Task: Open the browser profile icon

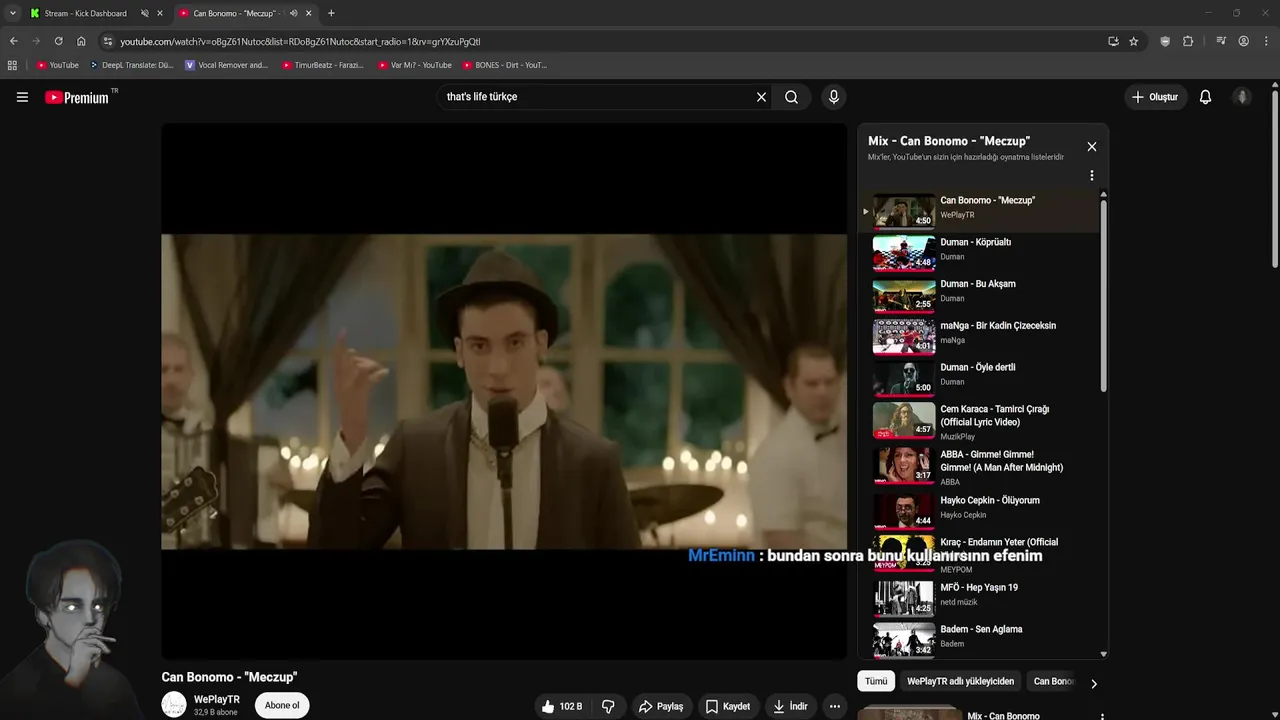Action: tap(1243, 41)
